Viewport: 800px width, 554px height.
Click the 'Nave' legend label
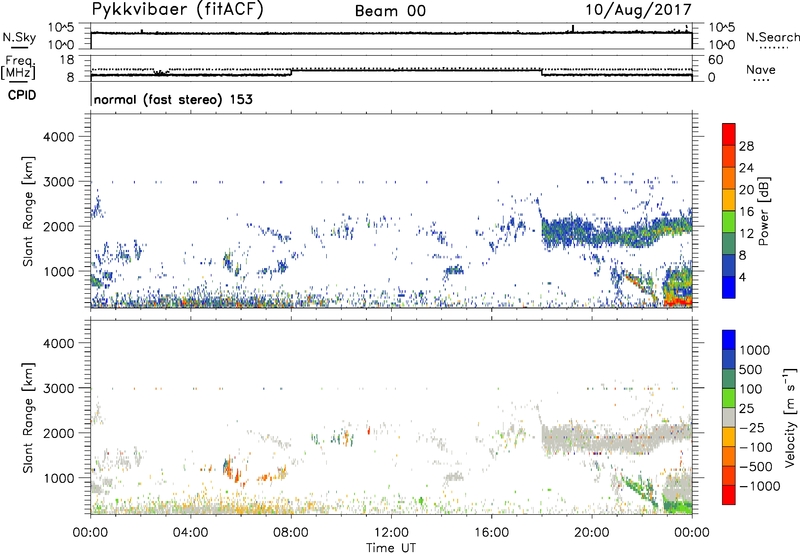coord(761,69)
